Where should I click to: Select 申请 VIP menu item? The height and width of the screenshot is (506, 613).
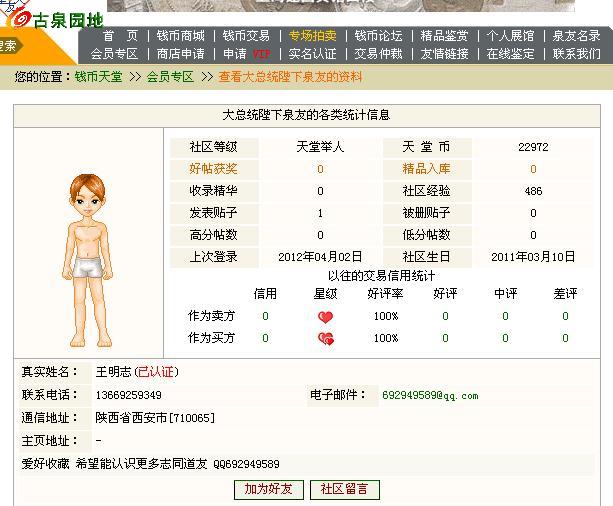pyautogui.click(x=246, y=54)
